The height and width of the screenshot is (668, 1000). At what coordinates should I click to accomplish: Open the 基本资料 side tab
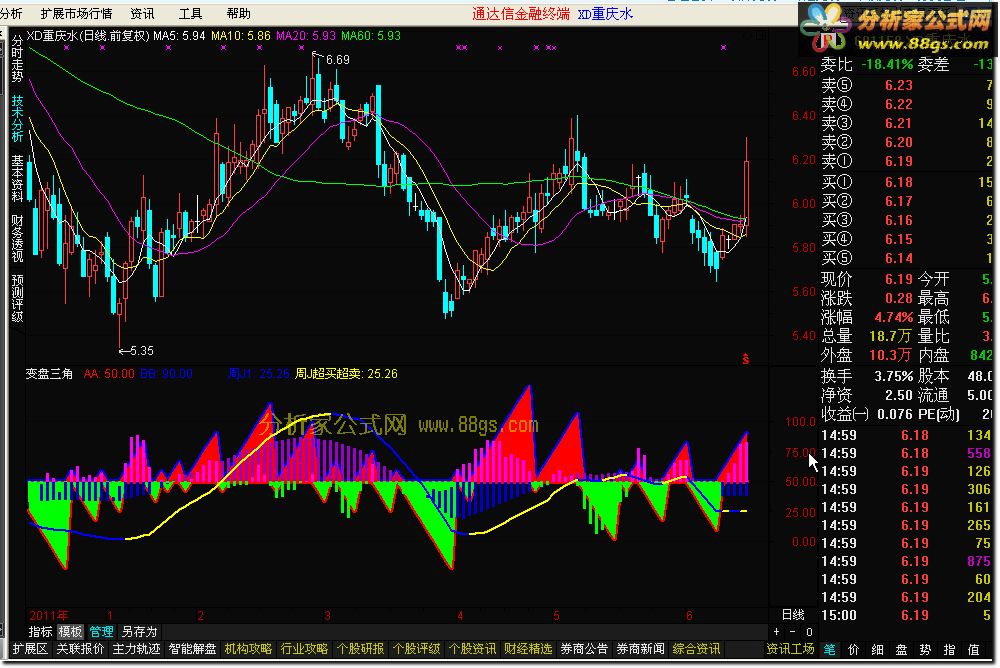click(17, 178)
